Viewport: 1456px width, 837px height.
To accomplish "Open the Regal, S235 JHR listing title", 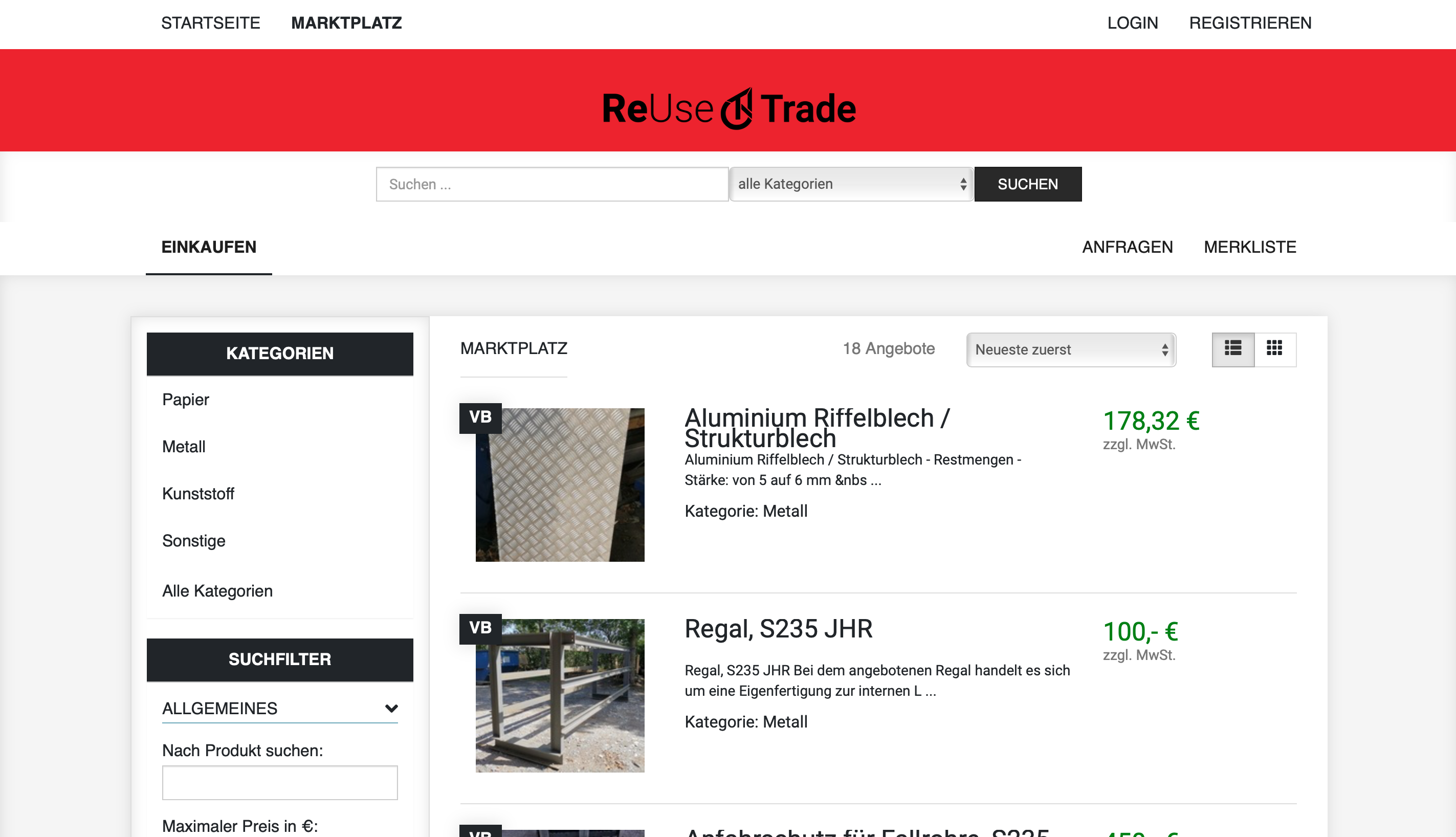I will click(x=778, y=628).
